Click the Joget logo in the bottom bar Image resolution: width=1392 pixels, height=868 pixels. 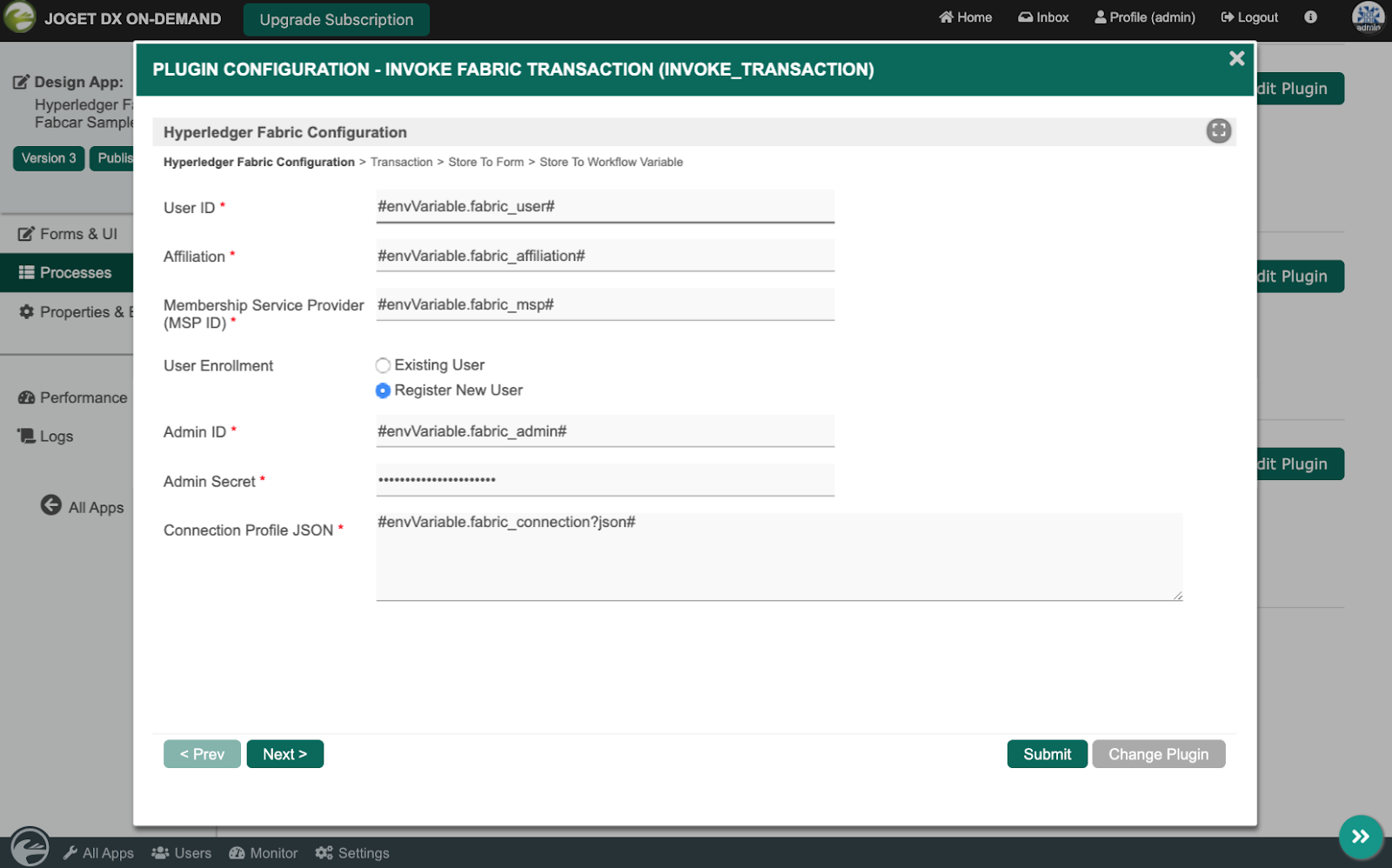pos(30,847)
